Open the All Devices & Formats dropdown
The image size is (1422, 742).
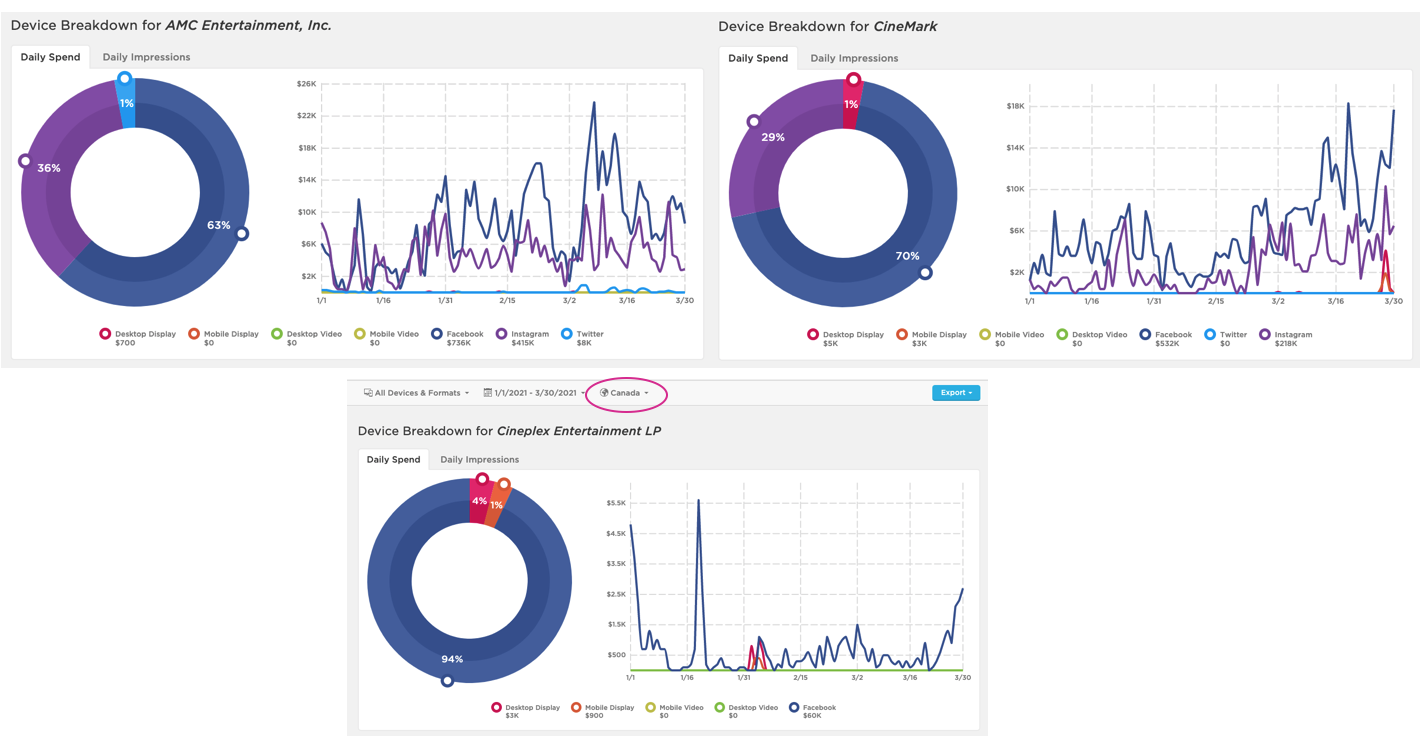[x=416, y=393]
